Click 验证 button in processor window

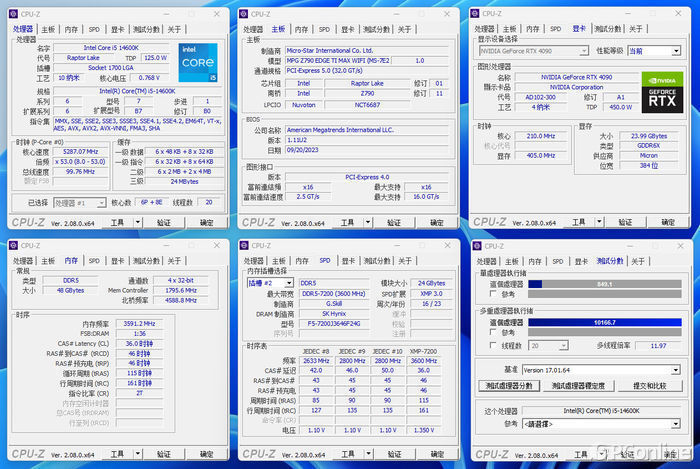(x=164, y=222)
